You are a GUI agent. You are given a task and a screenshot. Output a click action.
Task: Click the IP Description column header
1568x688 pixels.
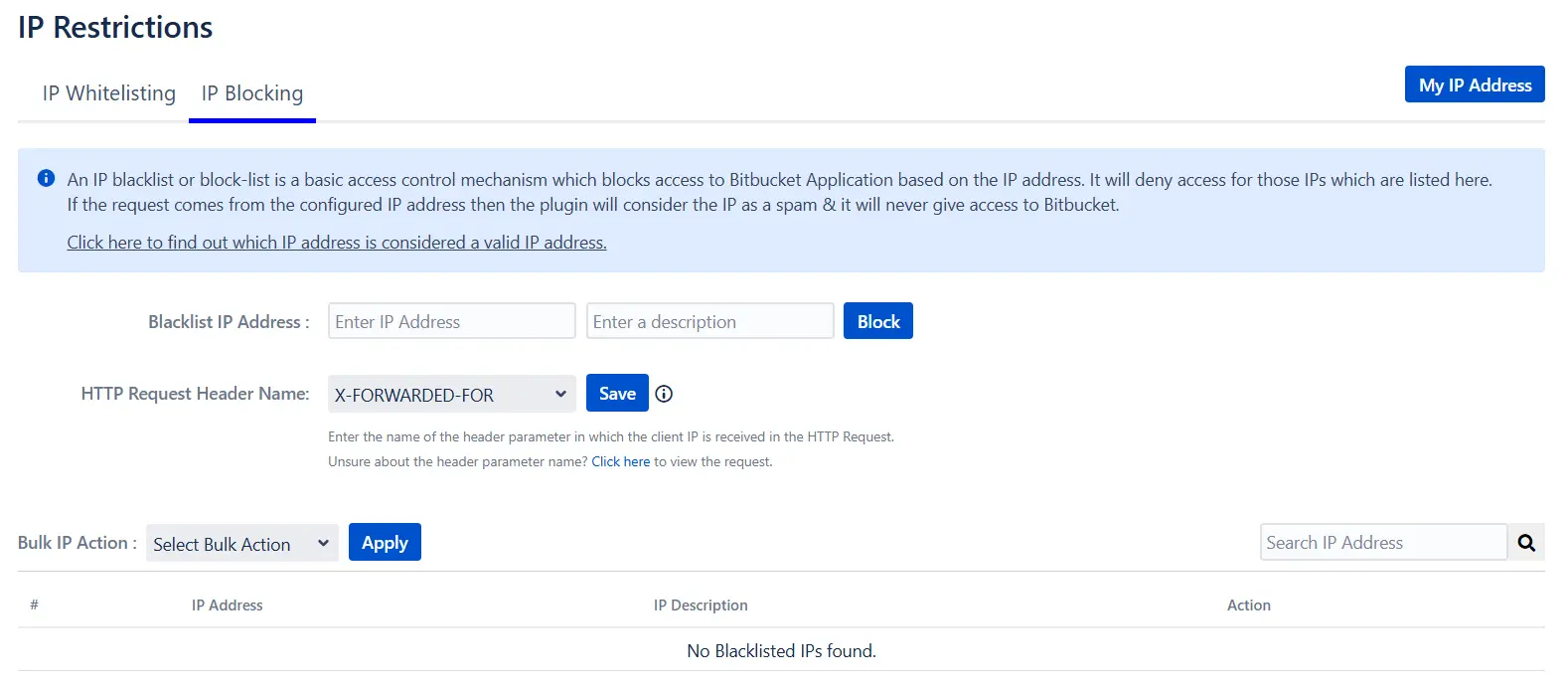click(x=701, y=604)
